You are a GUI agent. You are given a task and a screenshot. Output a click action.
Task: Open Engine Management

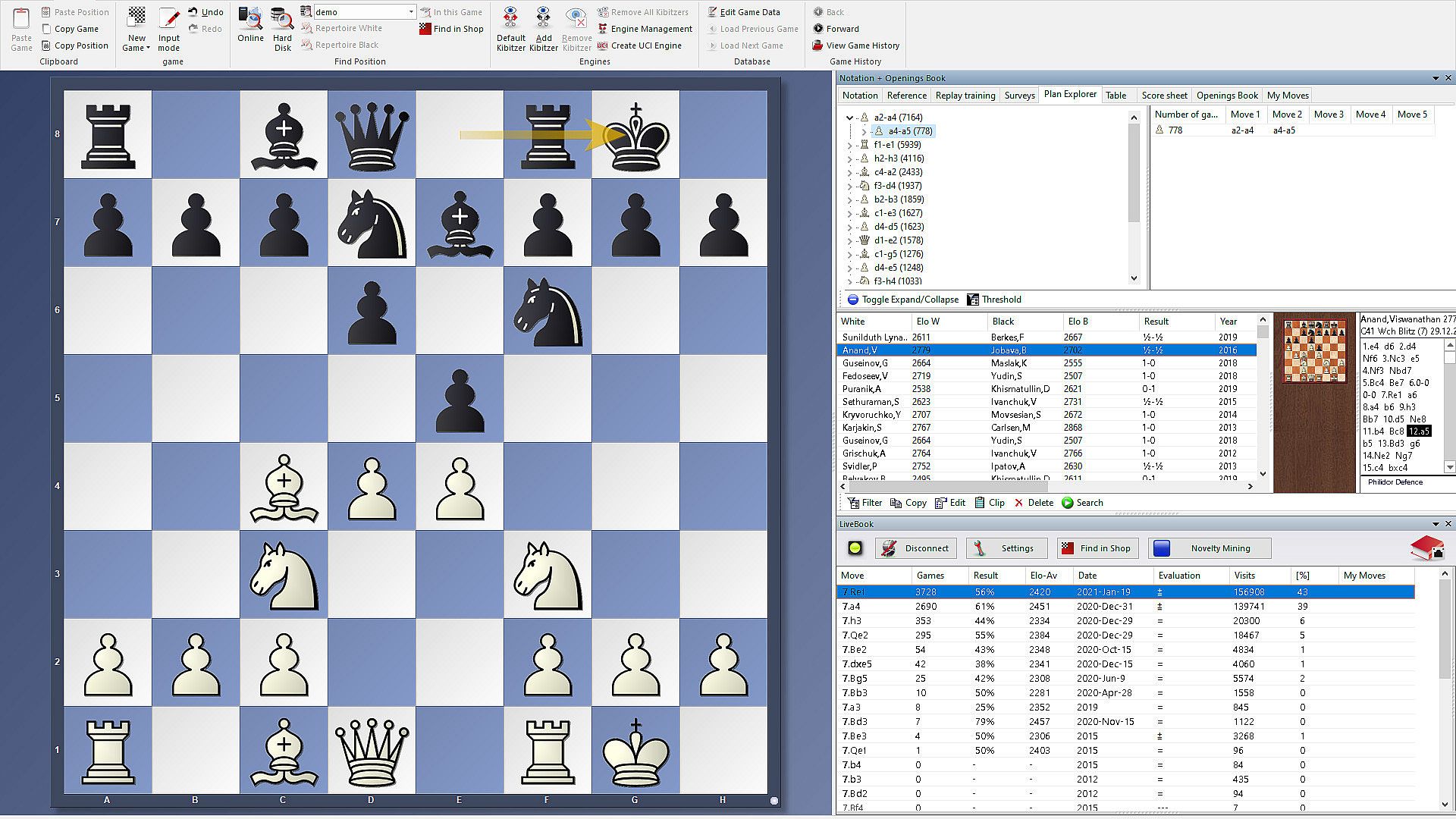click(x=645, y=29)
